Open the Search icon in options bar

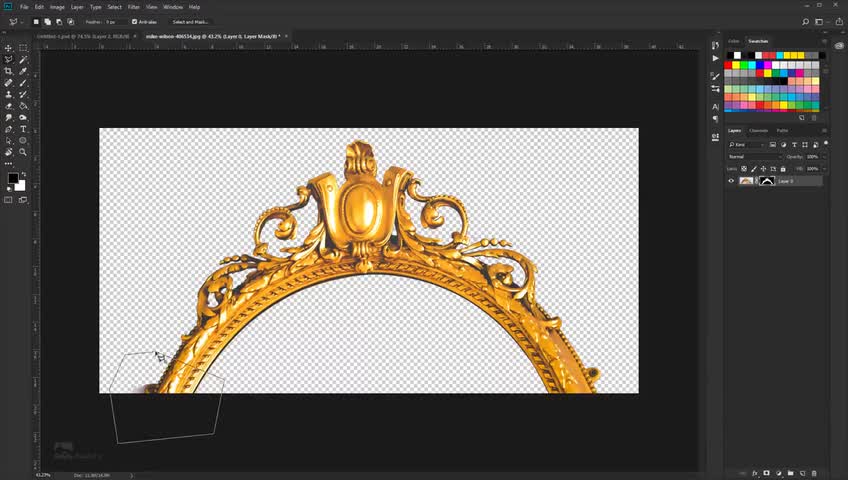point(805,22)
